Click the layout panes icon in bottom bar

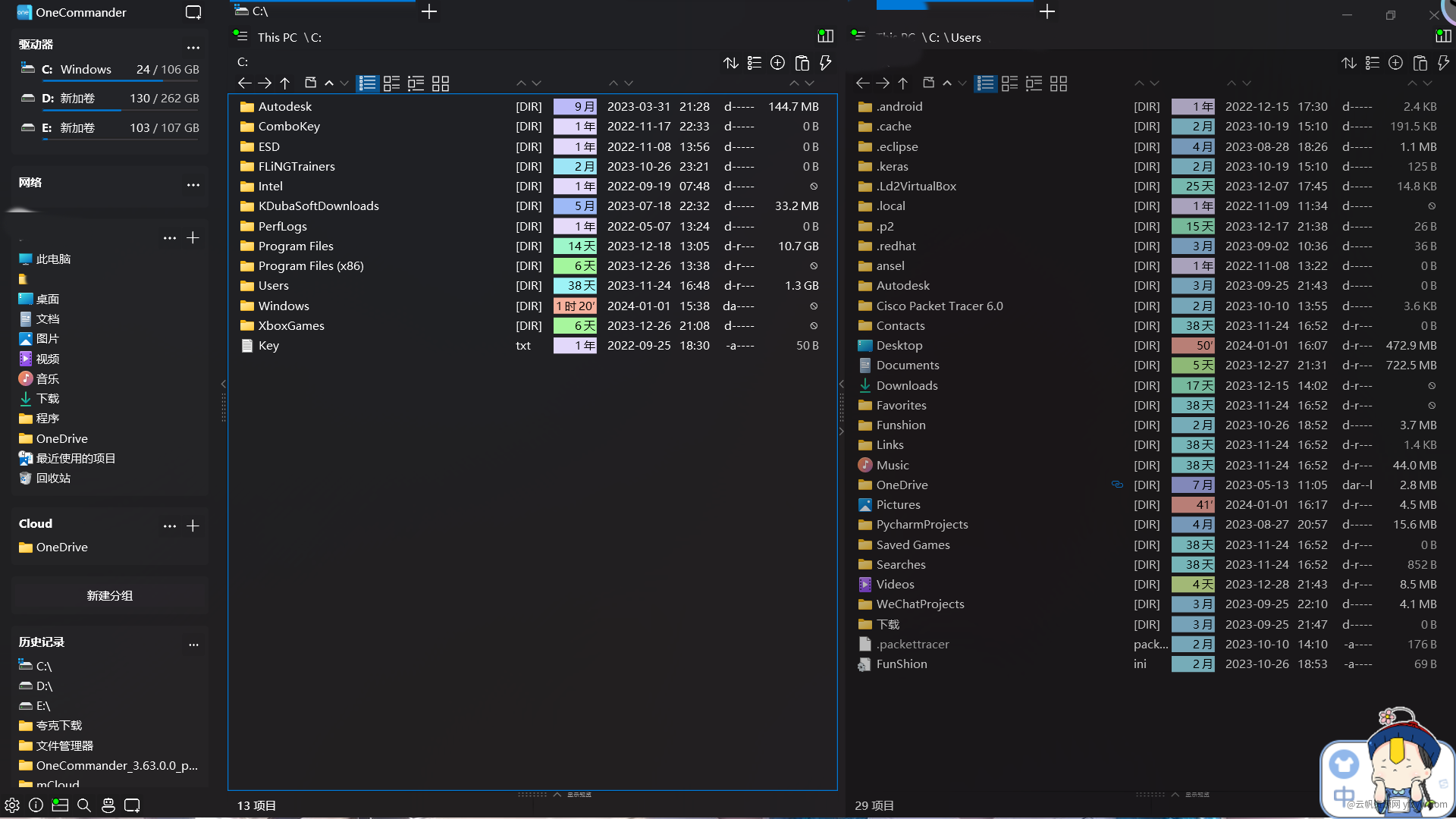pos(60,805)
